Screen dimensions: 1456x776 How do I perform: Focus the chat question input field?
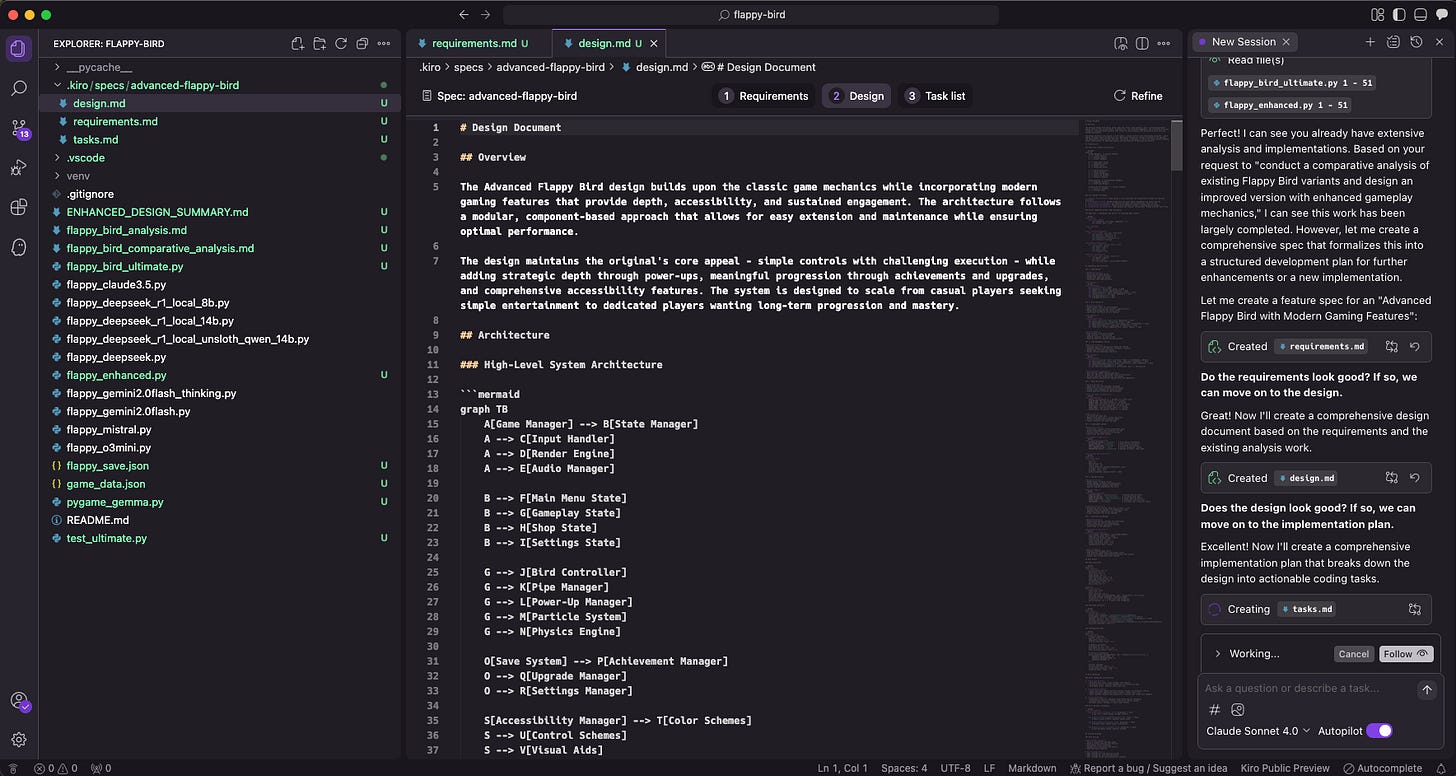point(1307,688)
